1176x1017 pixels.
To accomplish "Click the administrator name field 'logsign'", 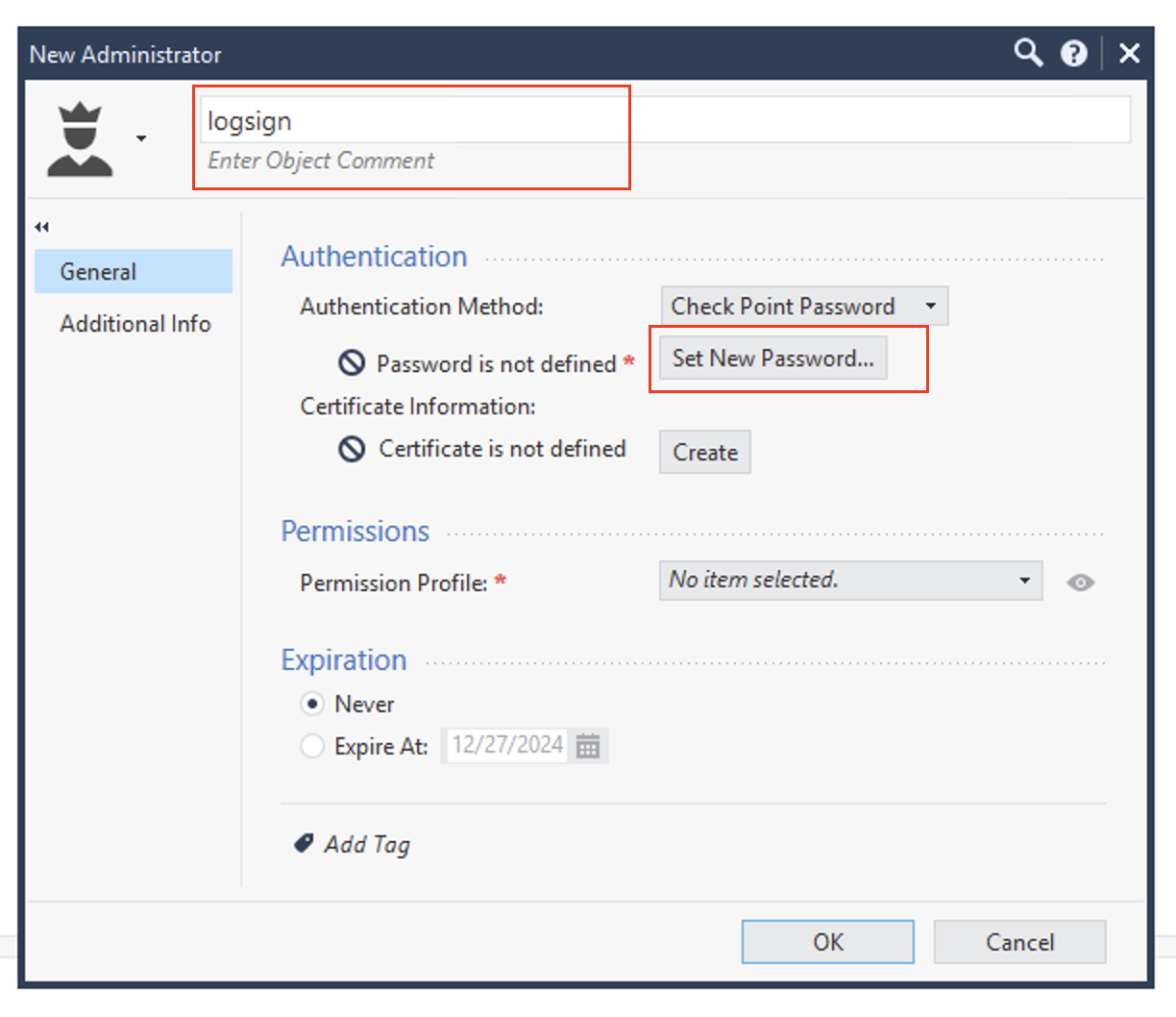I will click(x=665, y=120).
